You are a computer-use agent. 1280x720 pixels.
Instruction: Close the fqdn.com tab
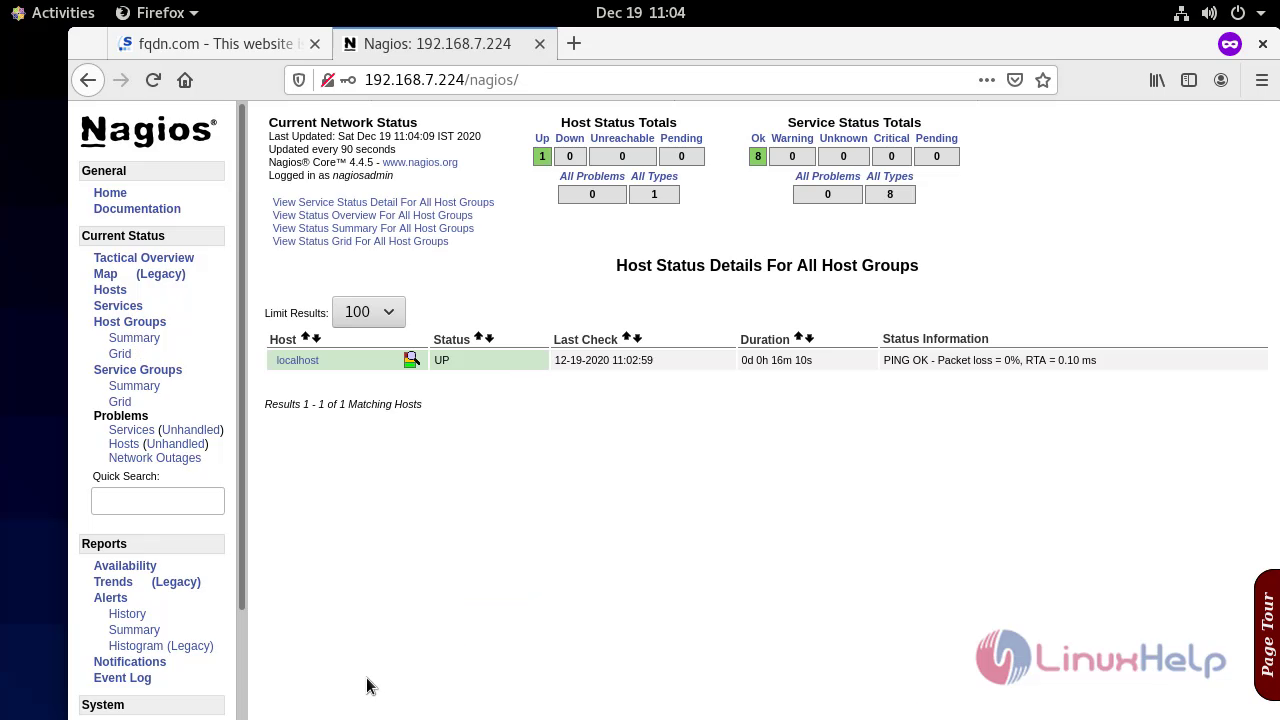[316, 44]
